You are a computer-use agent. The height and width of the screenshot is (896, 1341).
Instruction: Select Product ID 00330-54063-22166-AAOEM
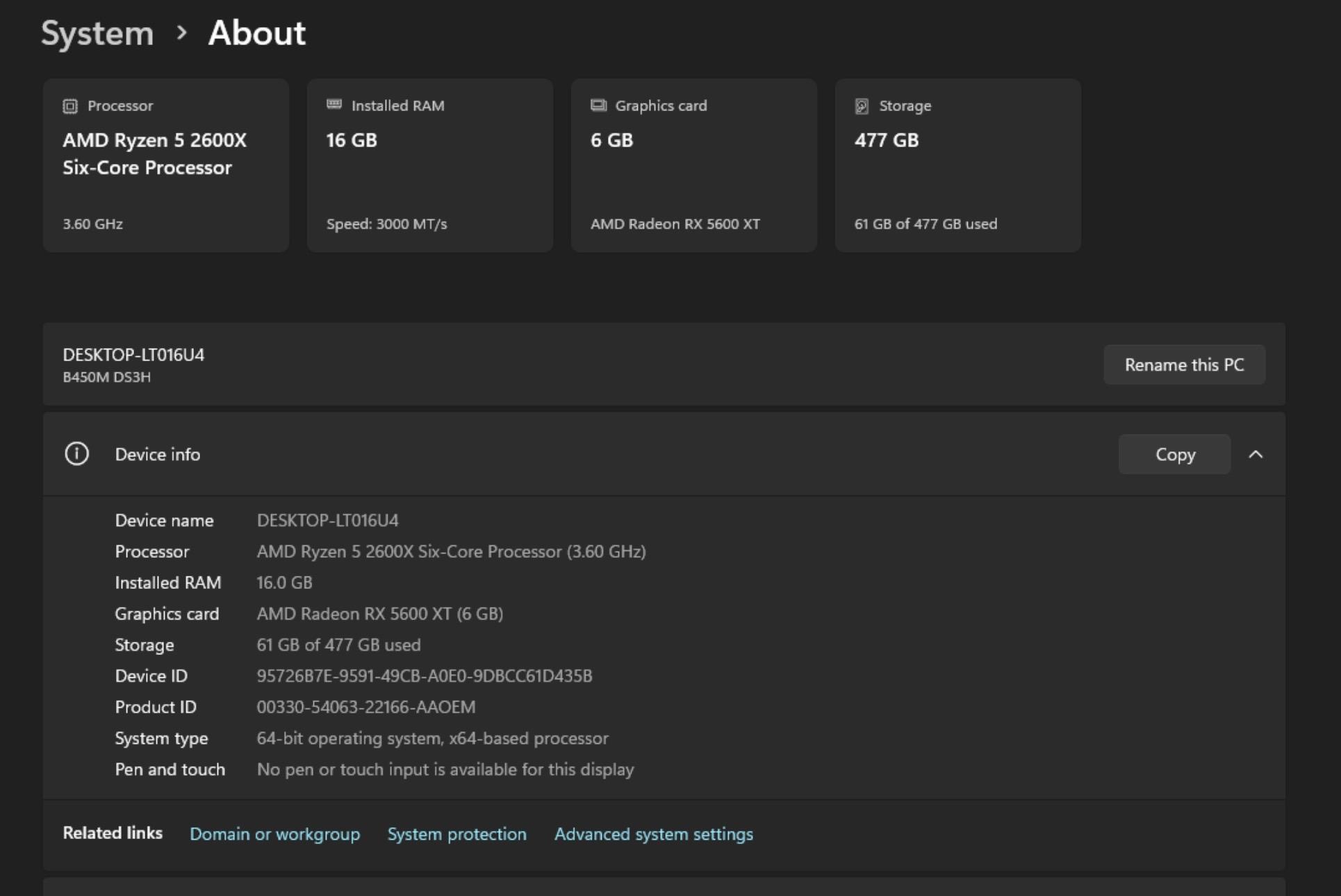[x=365, y=707]
